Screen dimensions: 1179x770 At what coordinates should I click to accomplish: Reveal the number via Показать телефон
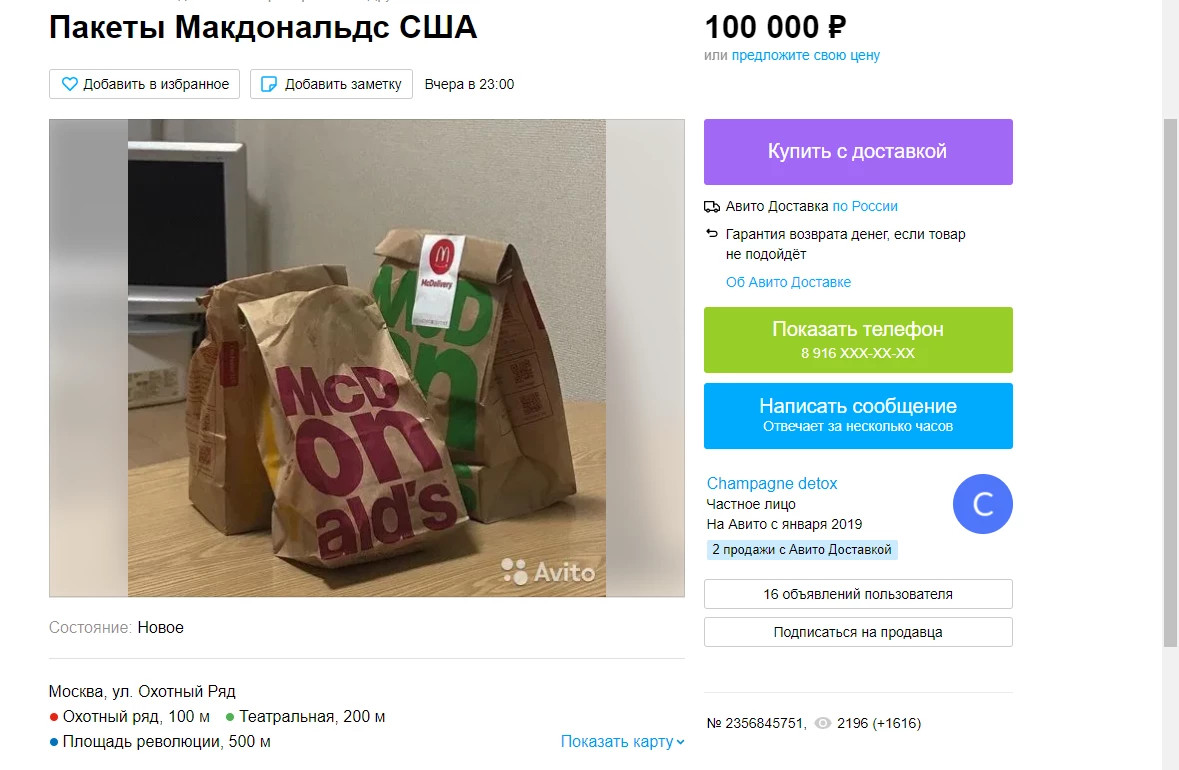(858, 340)
